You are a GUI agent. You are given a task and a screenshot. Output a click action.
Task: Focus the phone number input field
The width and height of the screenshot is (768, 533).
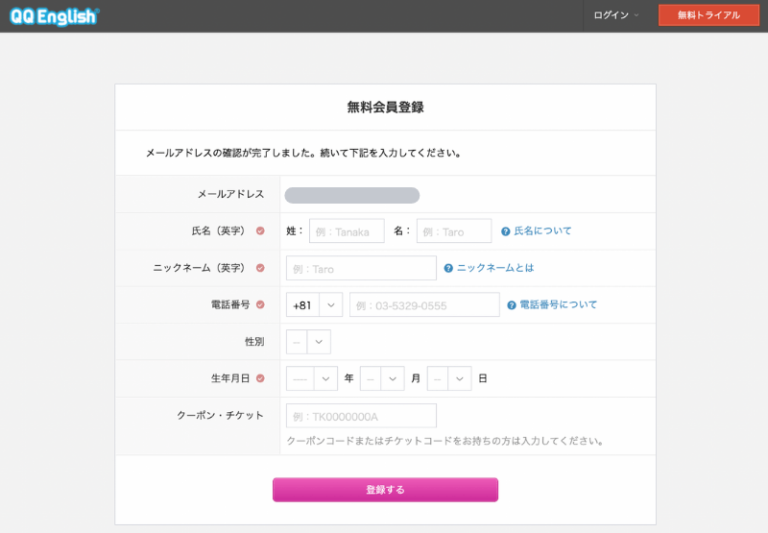click(x=424, y=305)
